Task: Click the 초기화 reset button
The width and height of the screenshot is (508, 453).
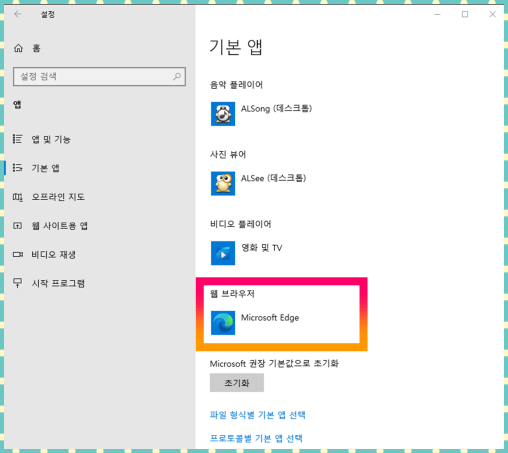Action: tap(237, 383)
